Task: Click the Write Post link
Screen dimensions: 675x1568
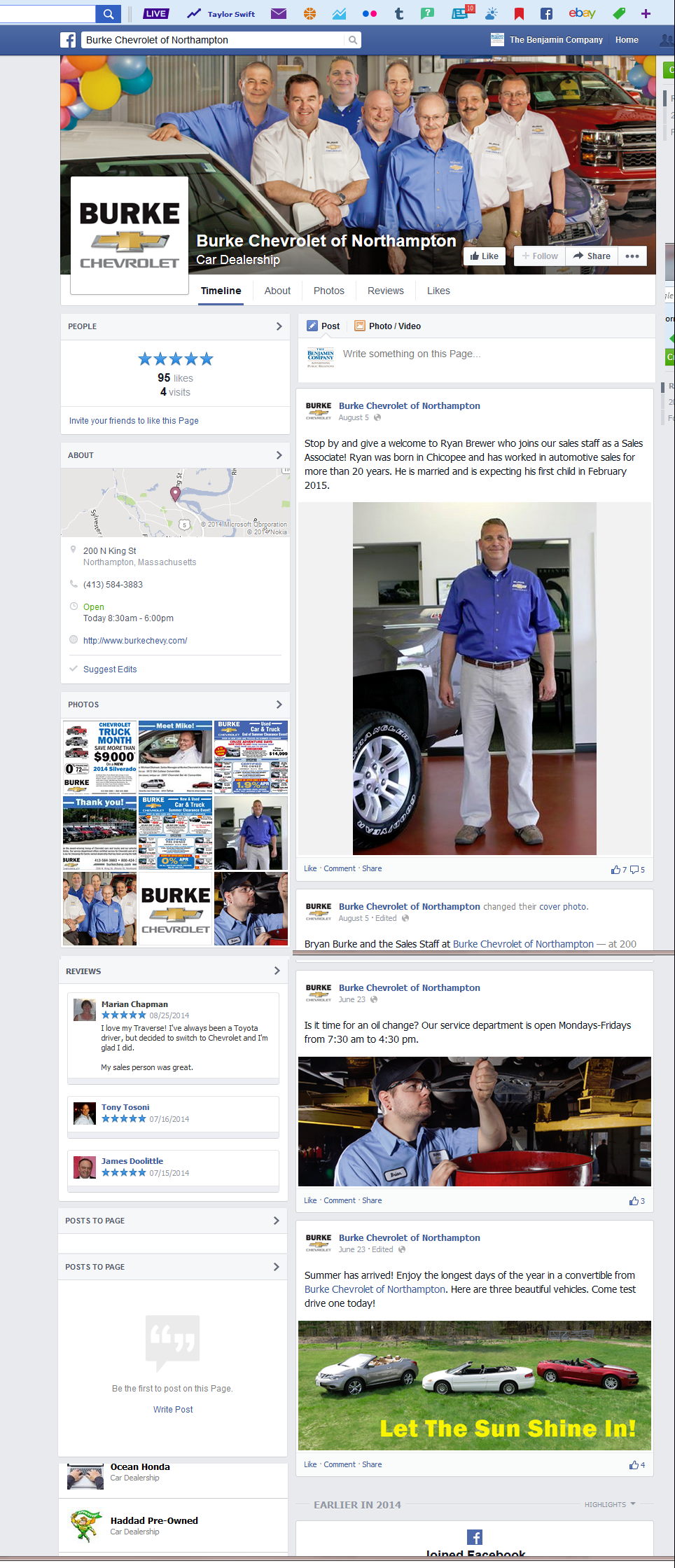Action: click(173, 1410)
